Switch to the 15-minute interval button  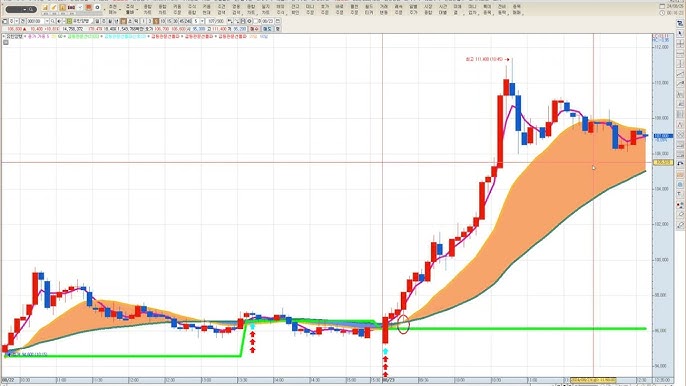point(169,21)
